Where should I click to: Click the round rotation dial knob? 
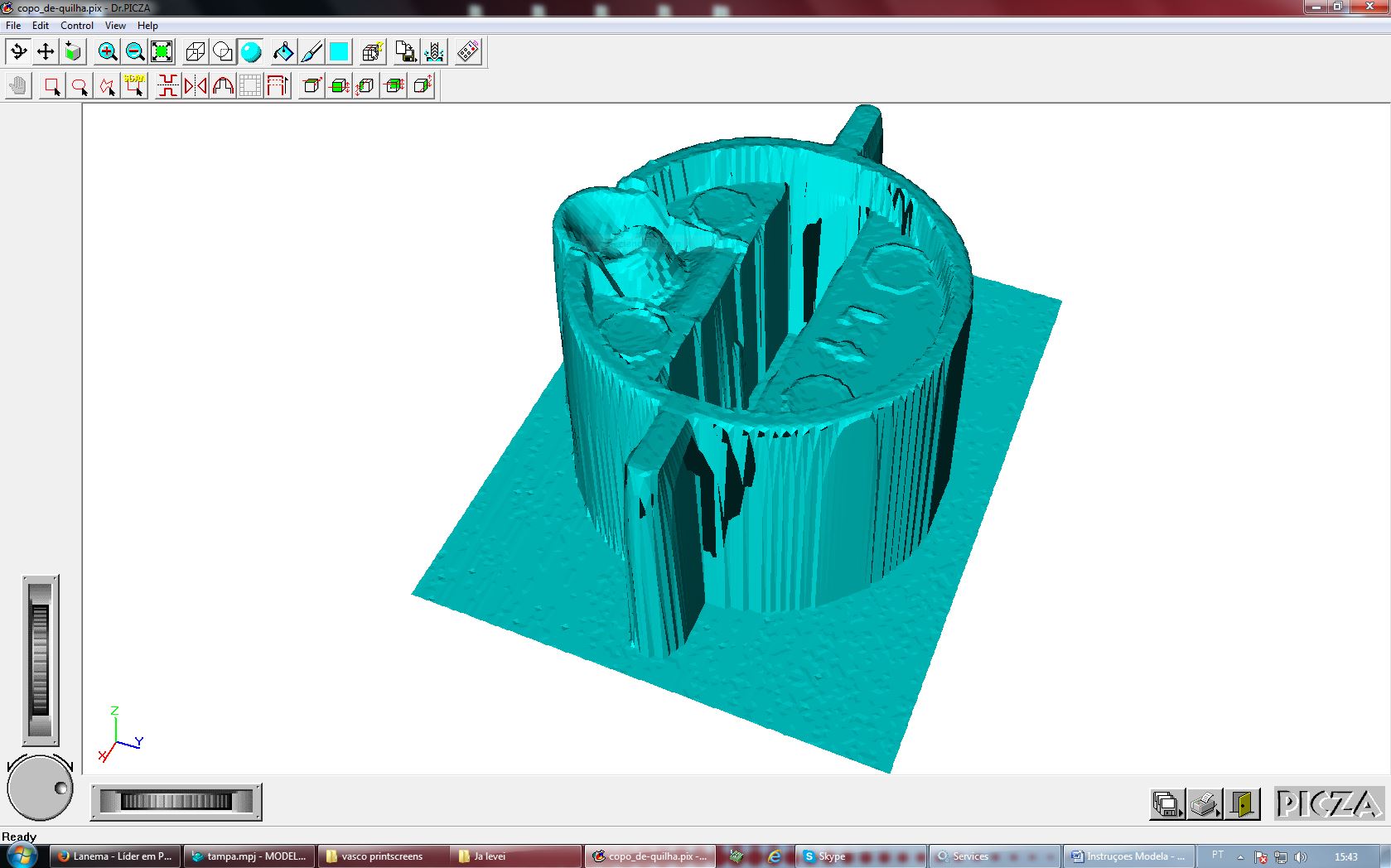40,788
